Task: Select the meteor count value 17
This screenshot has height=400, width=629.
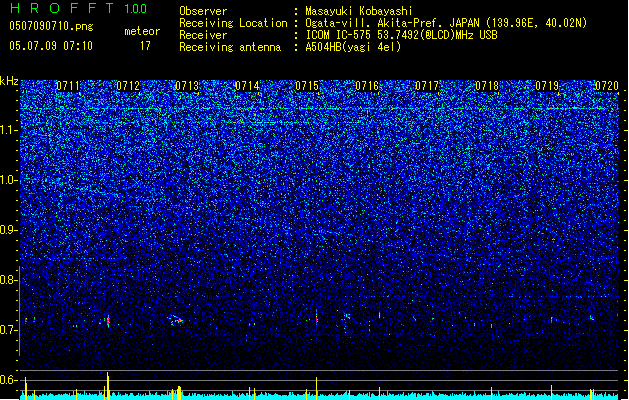Action: click(145, 46)
